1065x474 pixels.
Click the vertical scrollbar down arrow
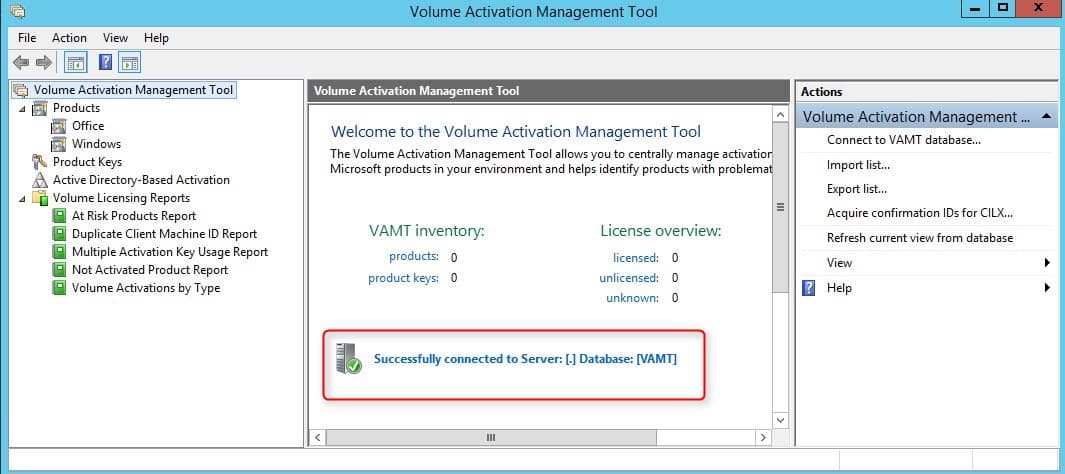(x=780, y=421)
